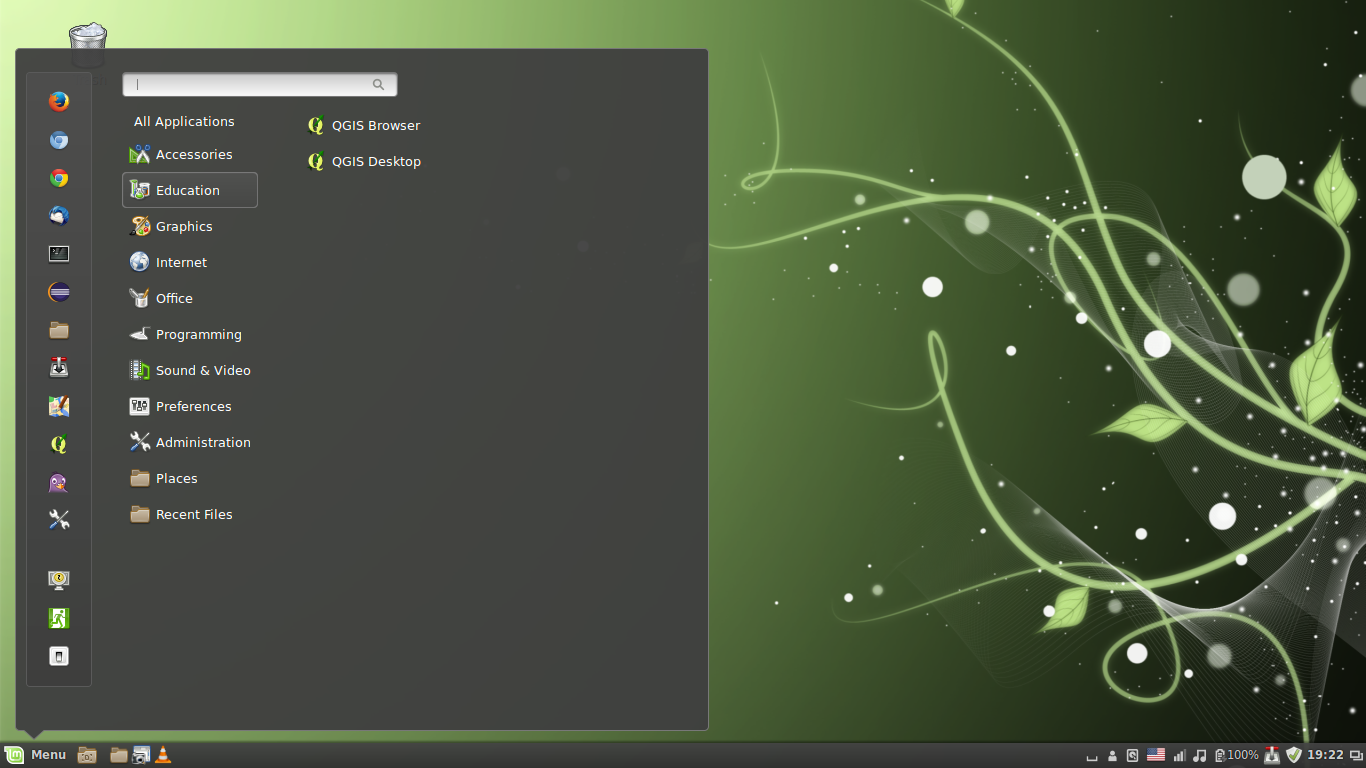This screenshot has width=1366, height=768.
Task: Select All Applications category
Action: click(x=184, y=122)
